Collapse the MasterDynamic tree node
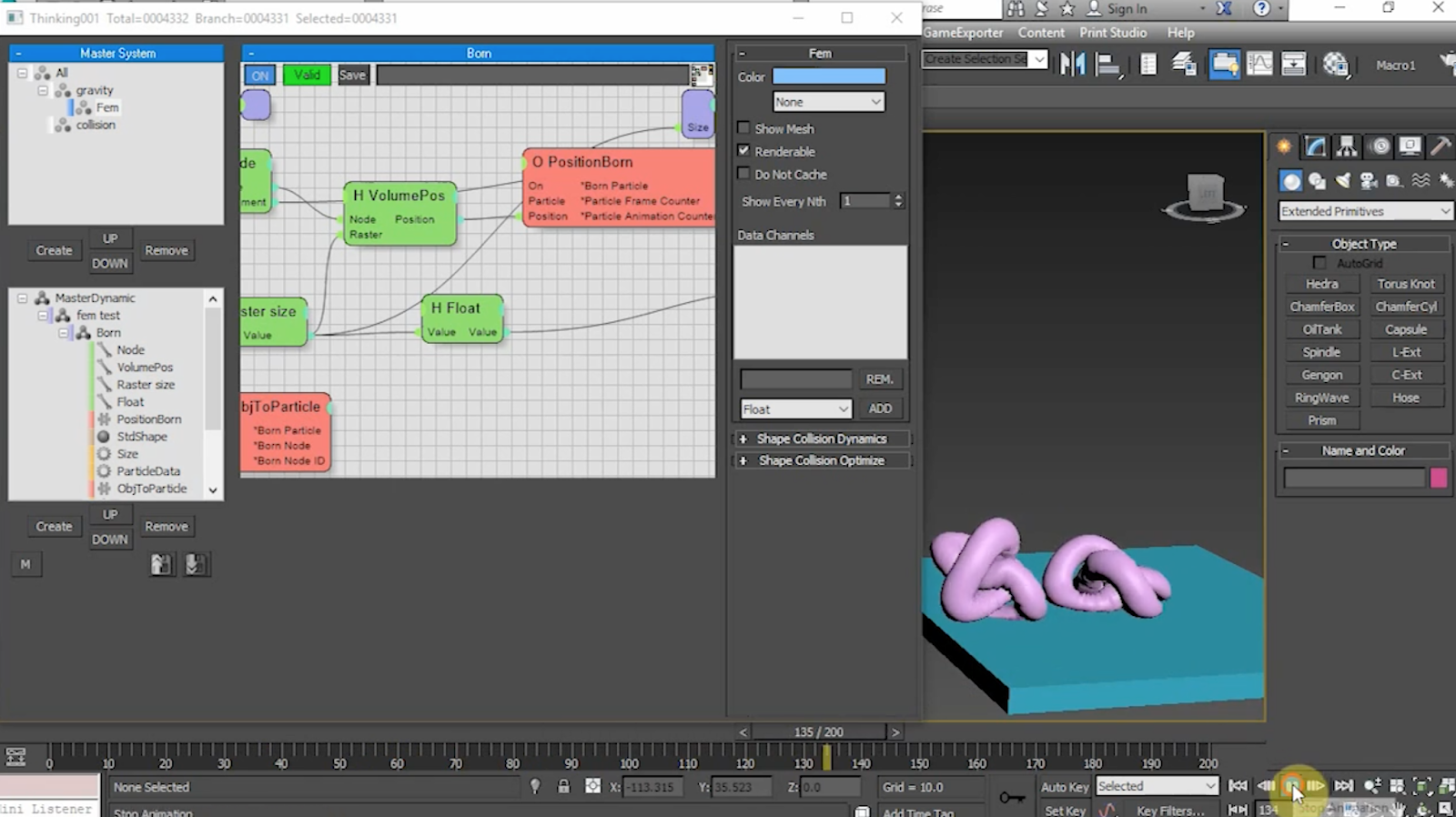Image resolution: width=1456 pixels, height=817 pixels. point(23,298)
